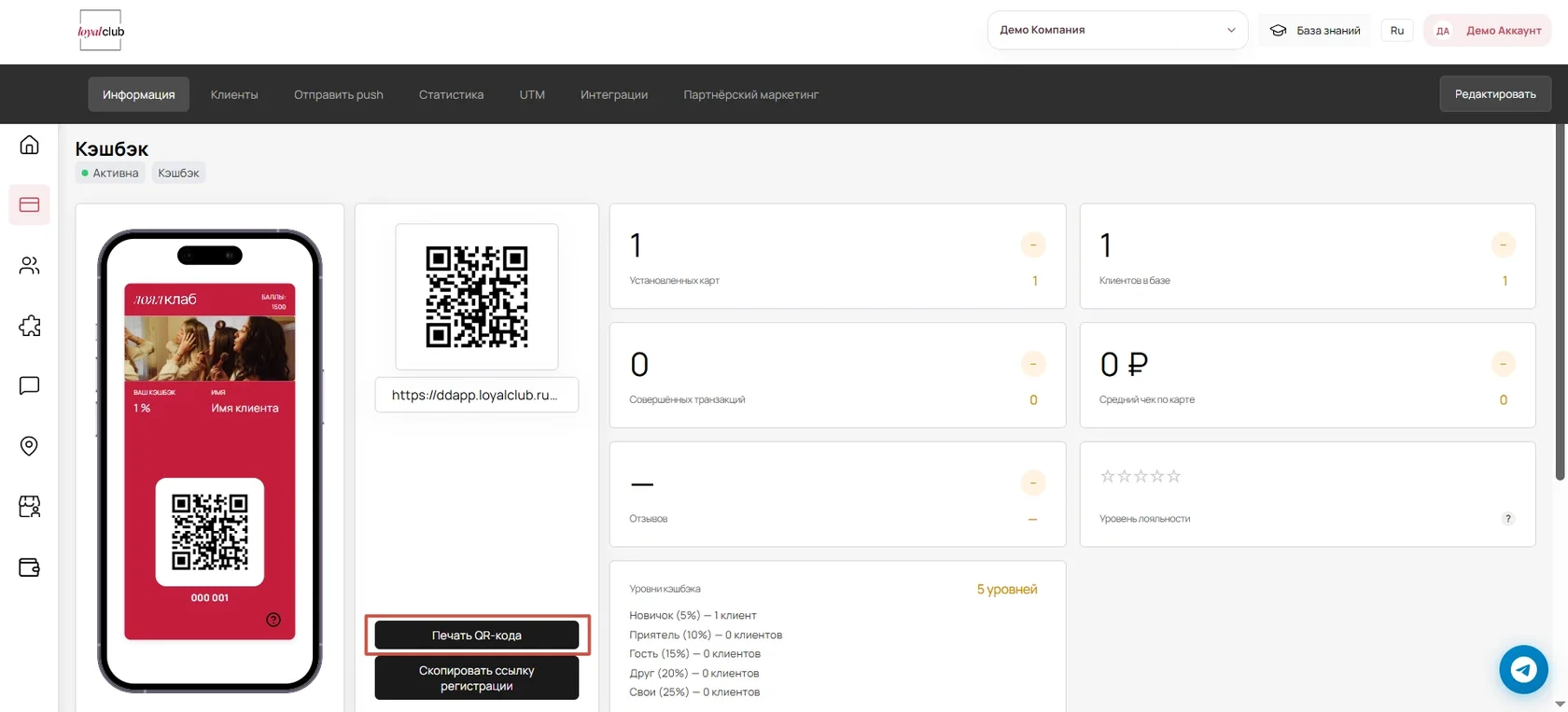Open the UTM tab
The height and width of the screenshot is (712, 1568).
point(532,94)
